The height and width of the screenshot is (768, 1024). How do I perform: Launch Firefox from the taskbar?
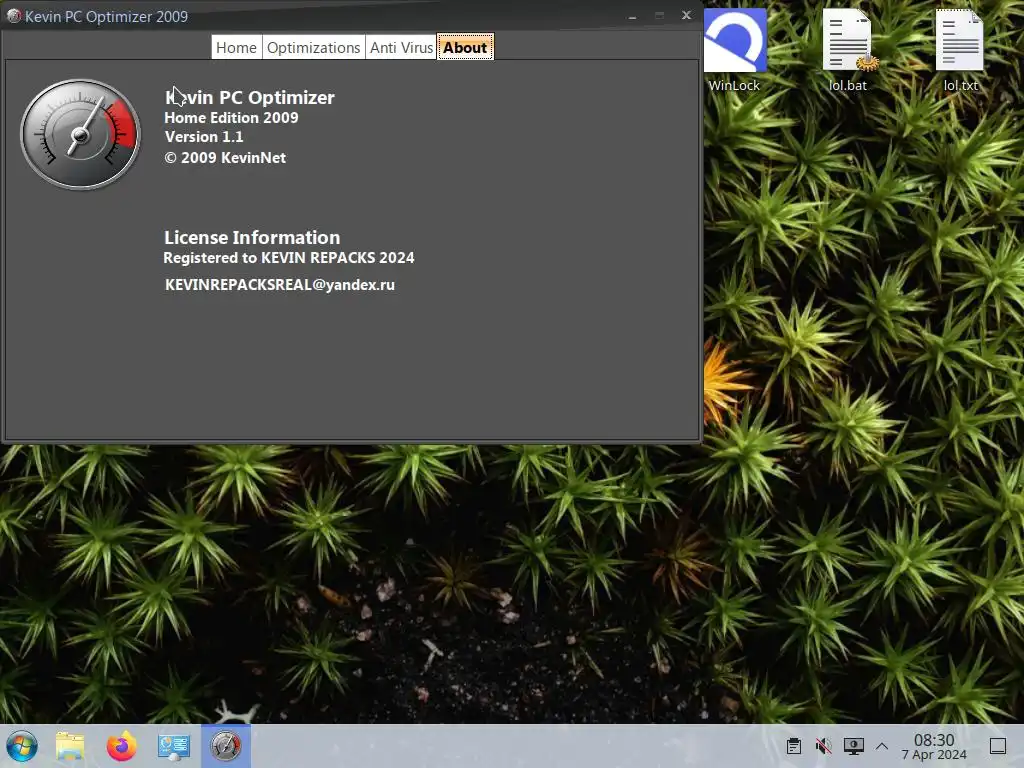click(x=121, y=746)
